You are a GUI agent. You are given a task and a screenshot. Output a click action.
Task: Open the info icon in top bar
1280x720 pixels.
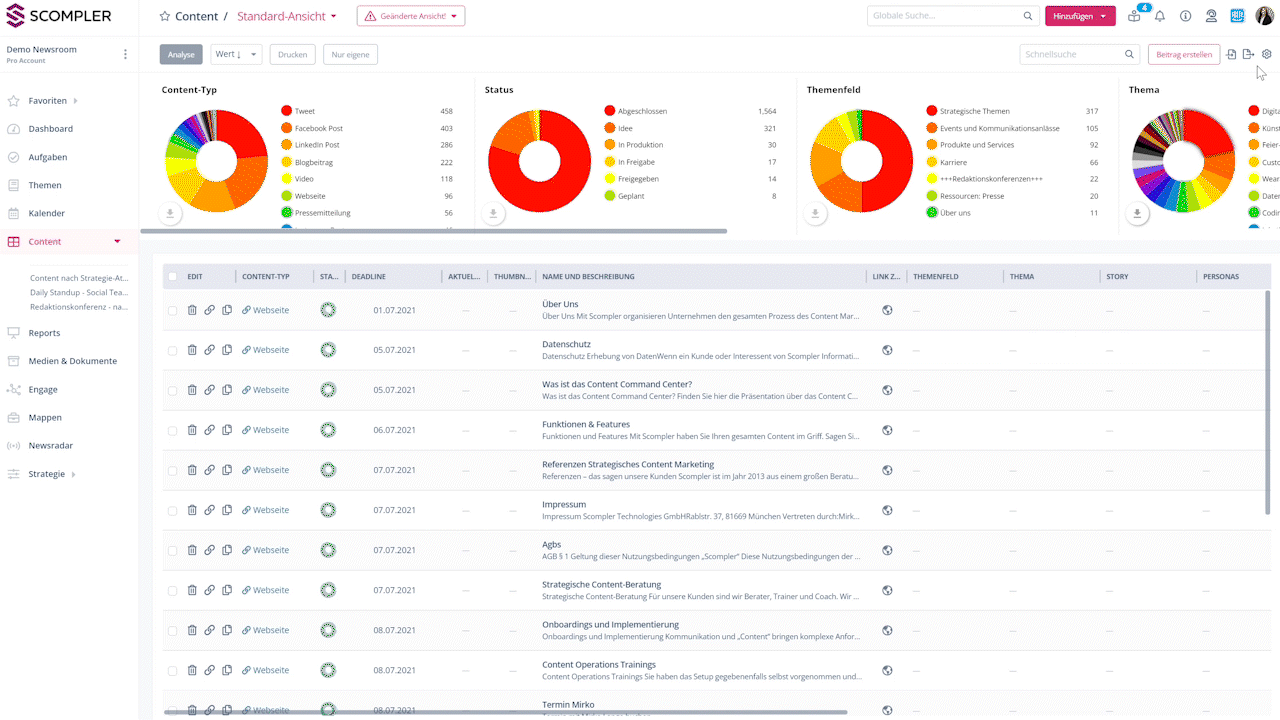tap(1185, 16)
